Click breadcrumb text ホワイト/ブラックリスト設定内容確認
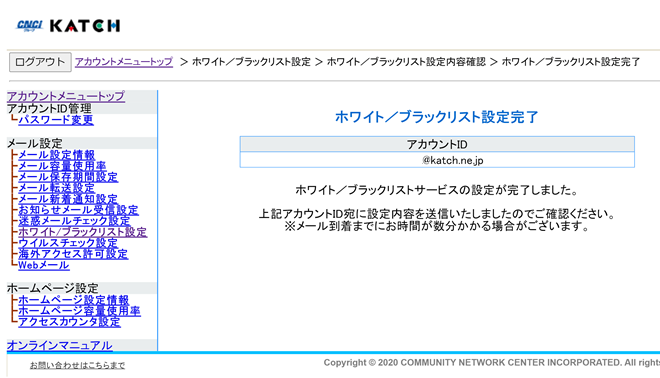Image resolution: width=660 pixels, height=378 pixels. pos(406,62)
